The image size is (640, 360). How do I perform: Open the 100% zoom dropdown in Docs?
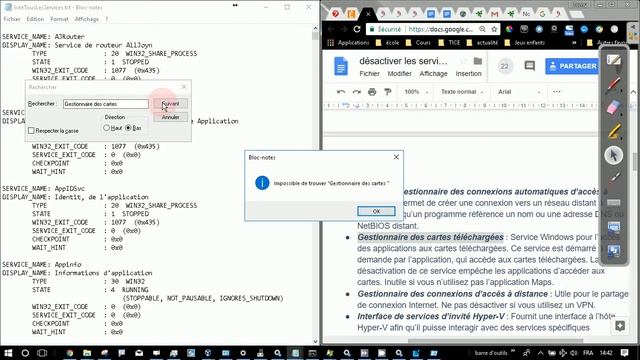(x=416, y=92)
